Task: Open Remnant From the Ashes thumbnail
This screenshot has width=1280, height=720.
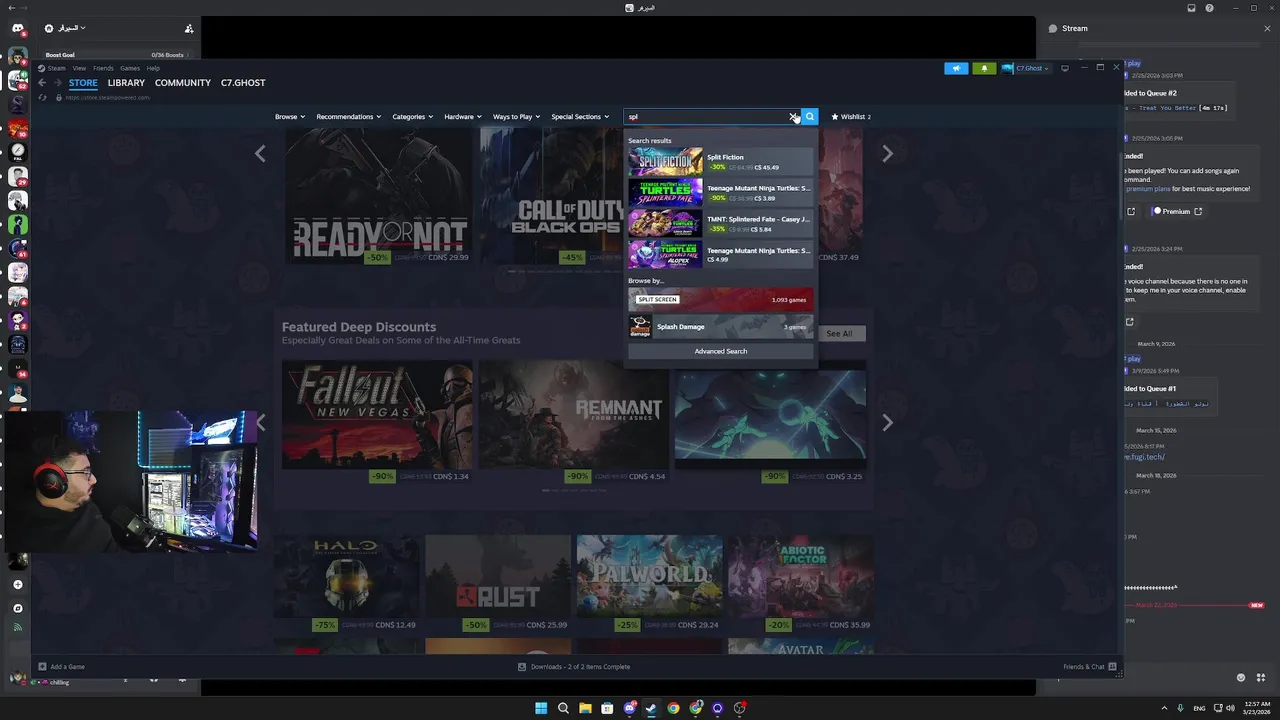Action: [x=574, y=415]
